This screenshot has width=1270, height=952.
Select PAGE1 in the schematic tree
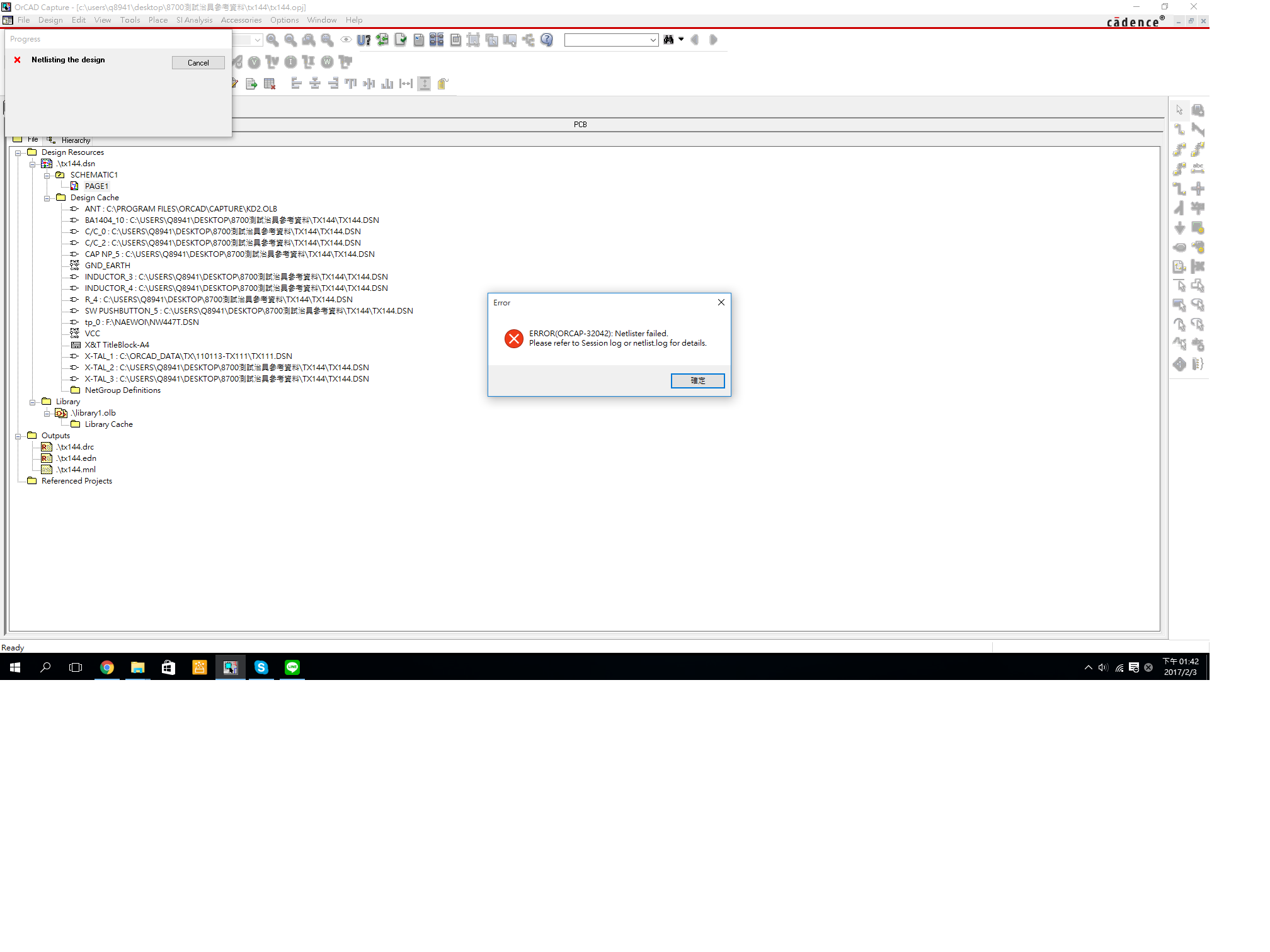[96, 186]
